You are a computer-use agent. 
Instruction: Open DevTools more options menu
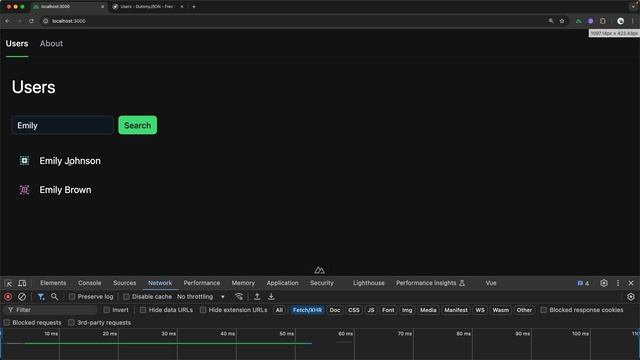(x=618, y=283)
